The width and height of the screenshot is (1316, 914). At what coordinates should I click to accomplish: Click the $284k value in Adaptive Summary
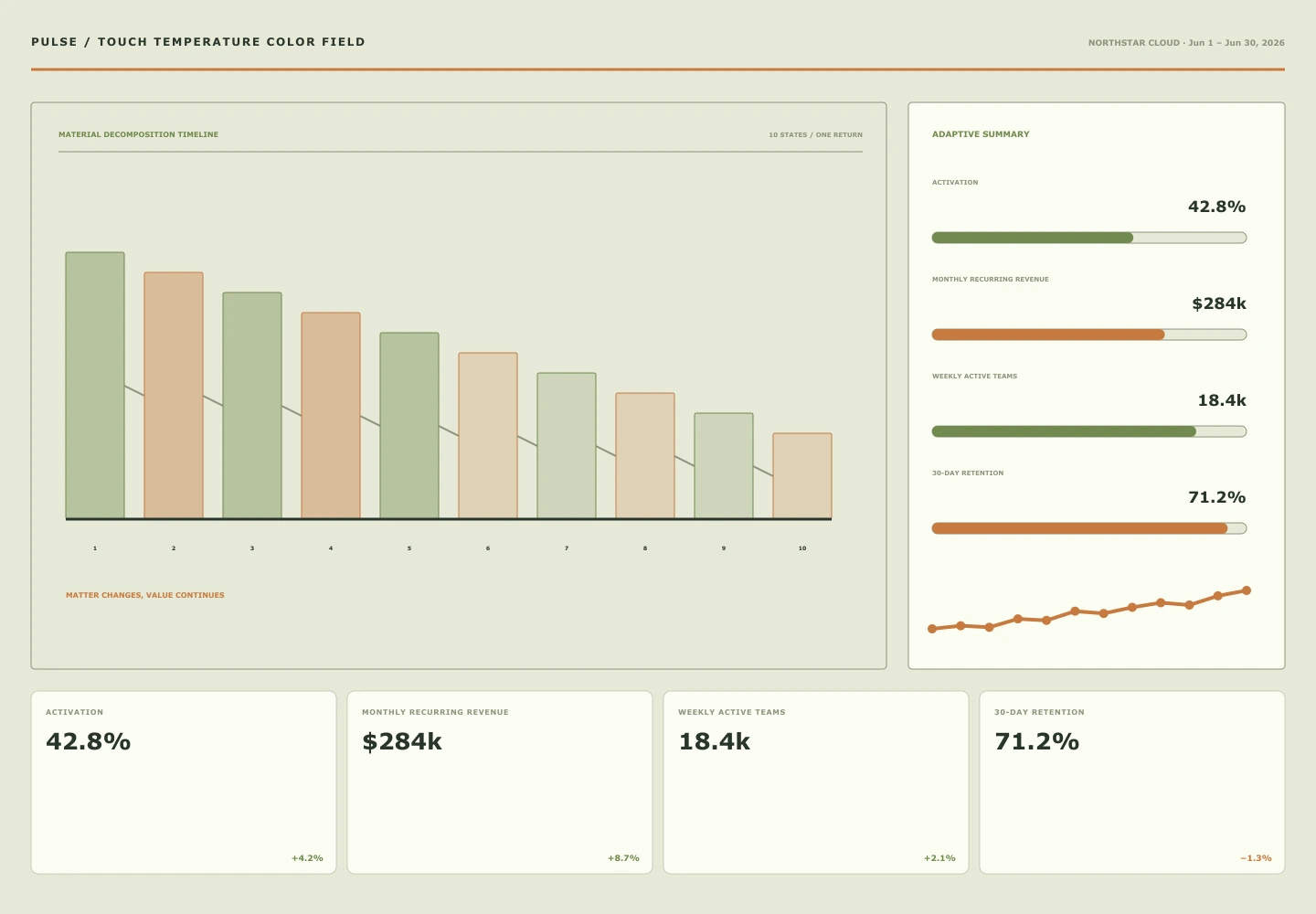point(1219,303)
